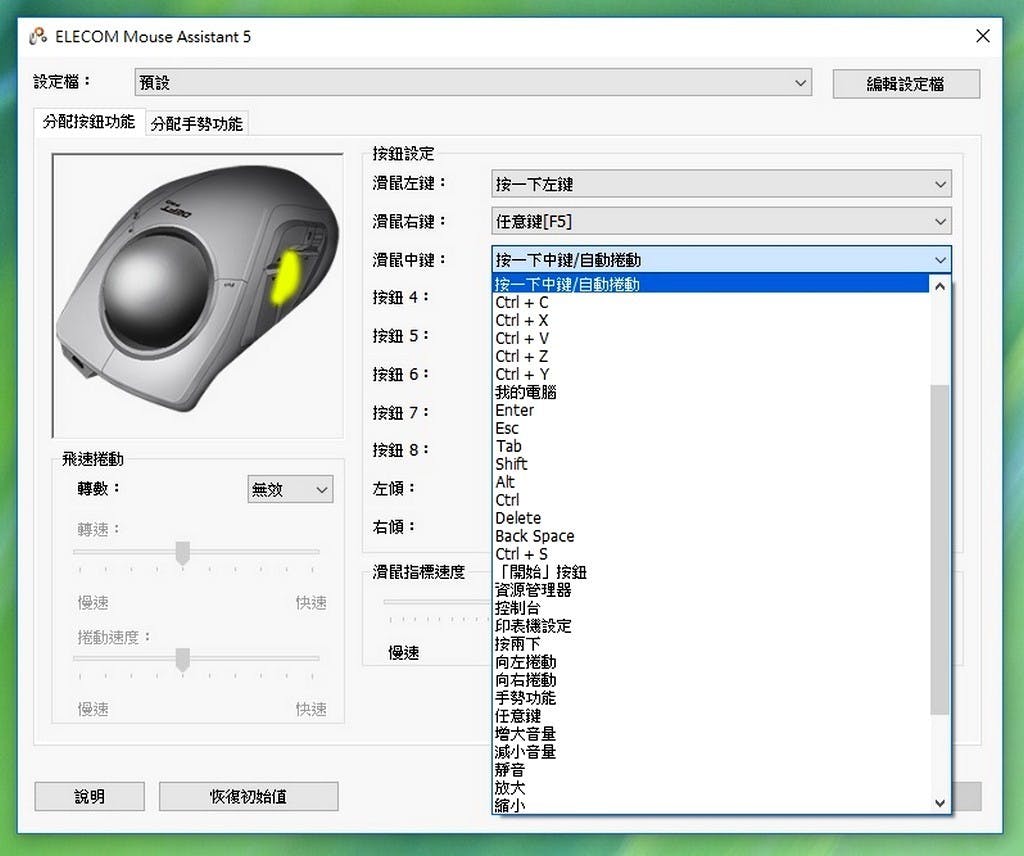Screen dimensions: 1024x856
Task: Pick 增大音量 from the dropdown list
Action: (x=525, y=734)
